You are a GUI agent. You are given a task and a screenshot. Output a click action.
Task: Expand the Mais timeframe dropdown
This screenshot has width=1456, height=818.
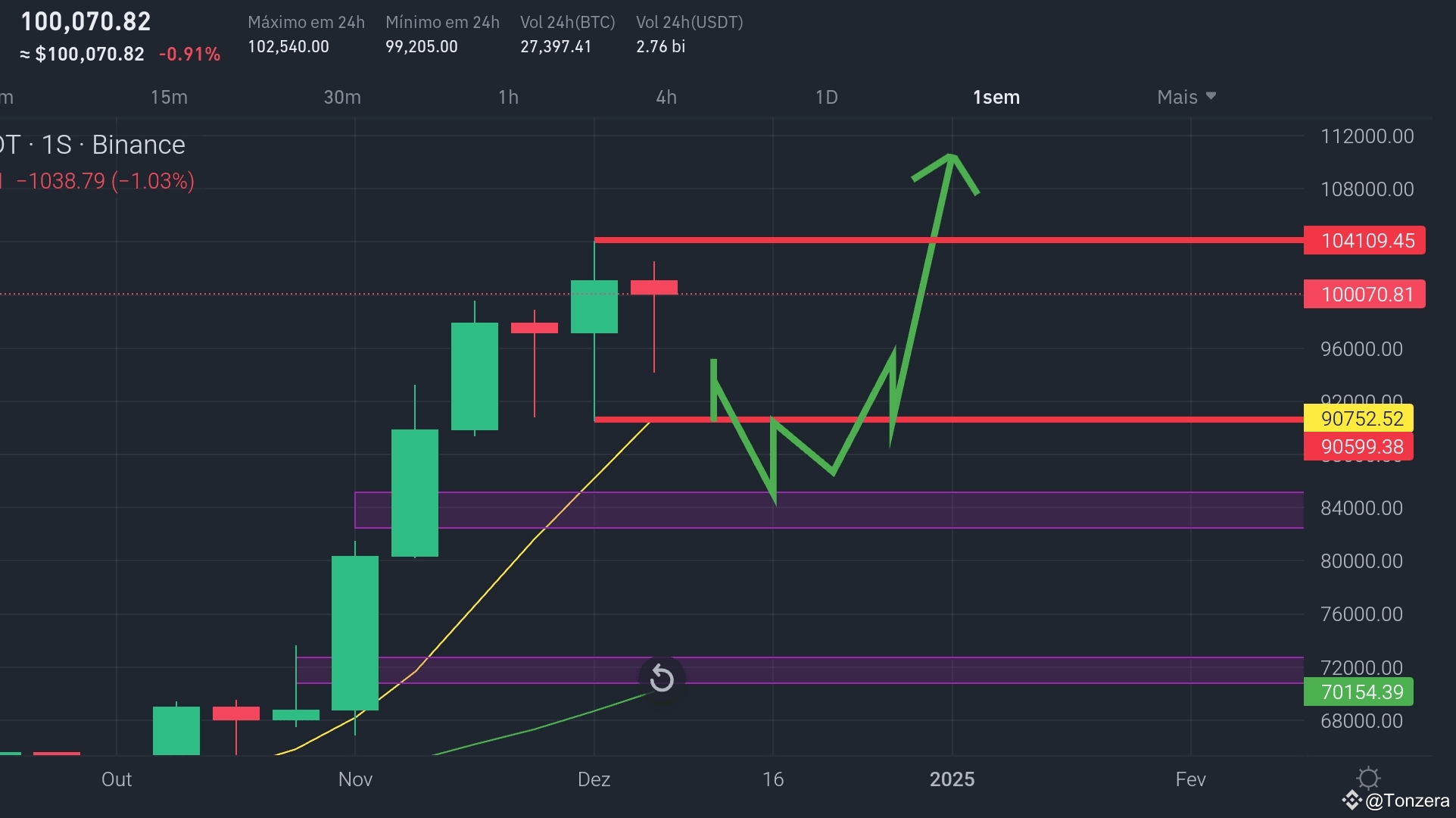click(1177, 97)
